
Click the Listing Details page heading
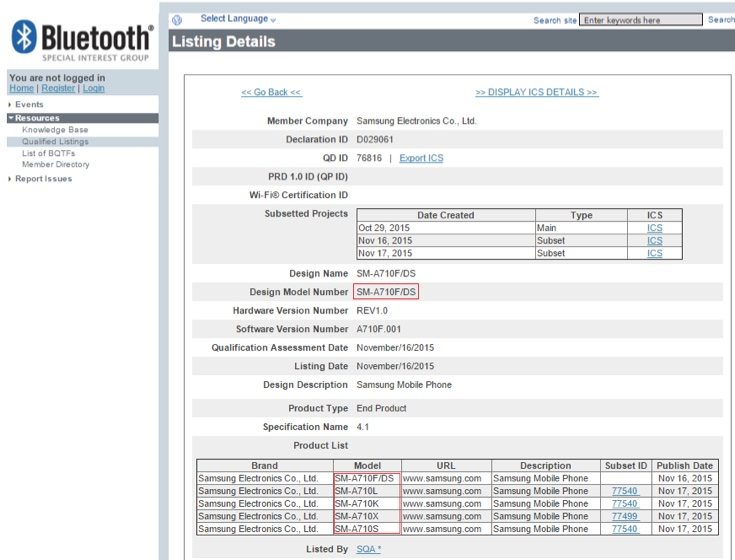[224, 42]
